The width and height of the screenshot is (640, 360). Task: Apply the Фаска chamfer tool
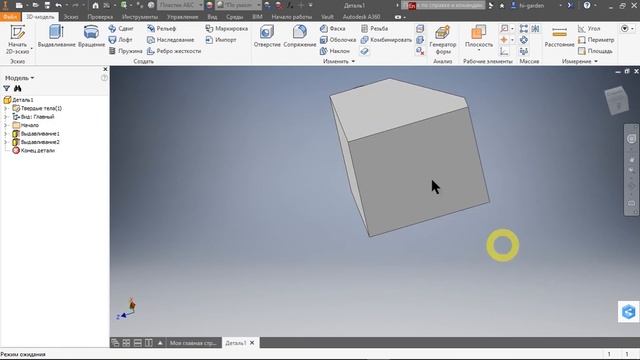333,29
